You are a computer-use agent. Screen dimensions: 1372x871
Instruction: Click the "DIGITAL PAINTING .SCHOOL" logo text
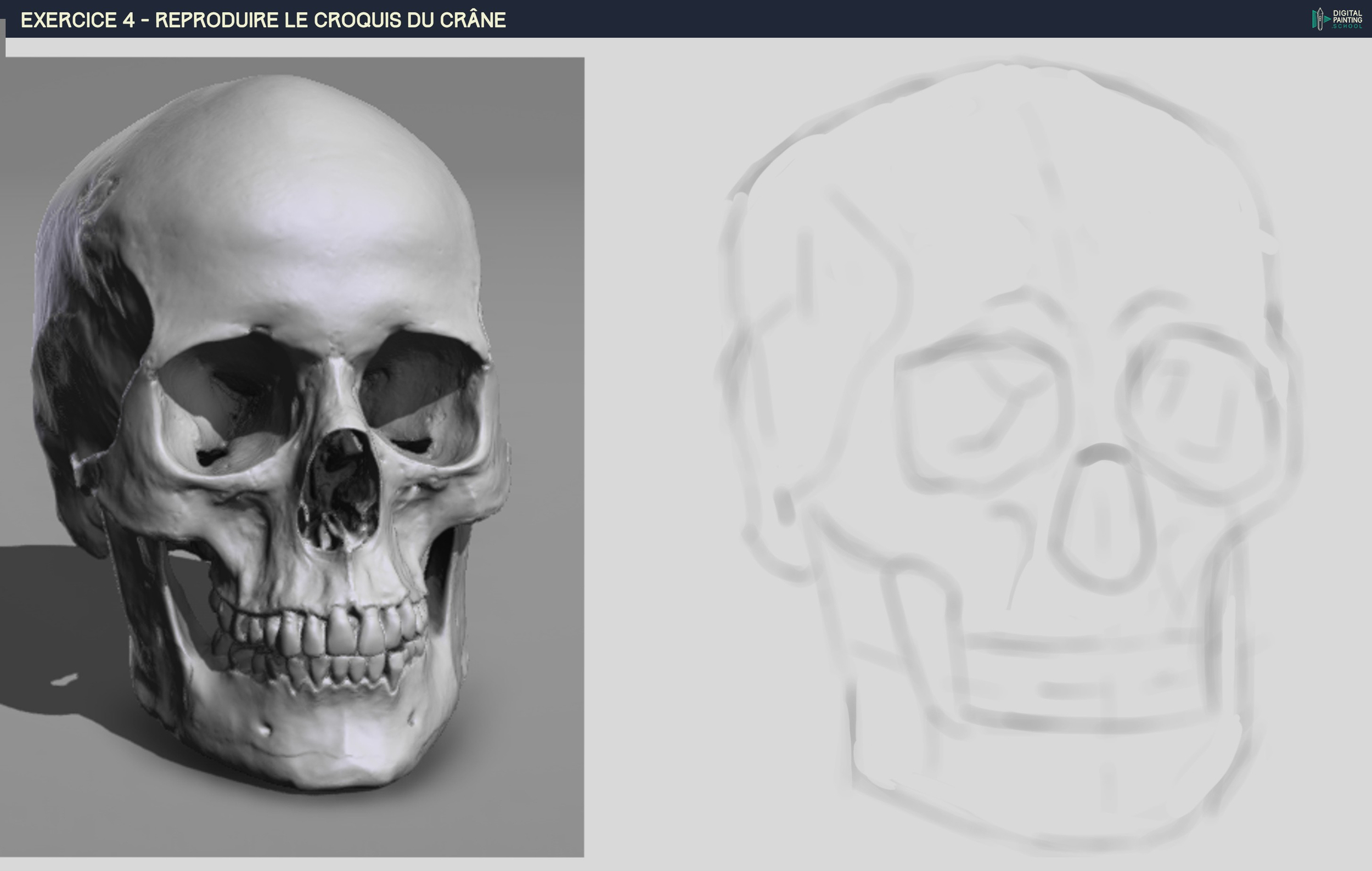[x=1347, y=19]
